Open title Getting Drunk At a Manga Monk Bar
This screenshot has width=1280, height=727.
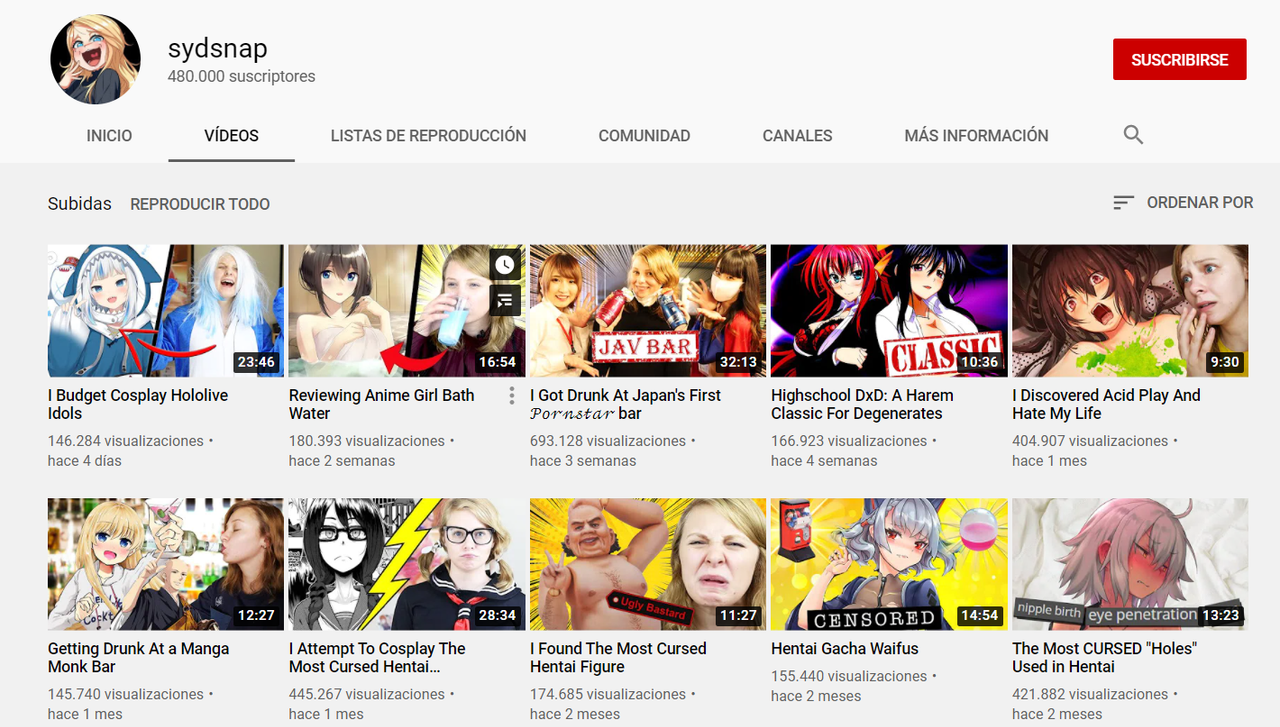pyautogui.click(x=138, y=657)
